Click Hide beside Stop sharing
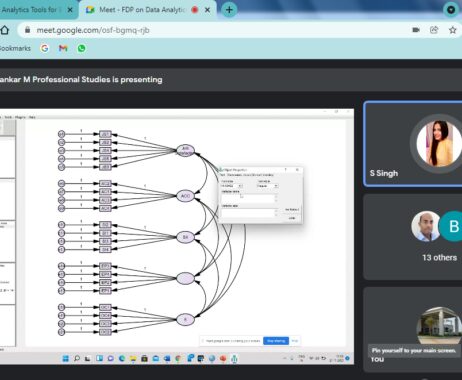Viewport: 462px width, 380px height. click(x=295, y=341)
